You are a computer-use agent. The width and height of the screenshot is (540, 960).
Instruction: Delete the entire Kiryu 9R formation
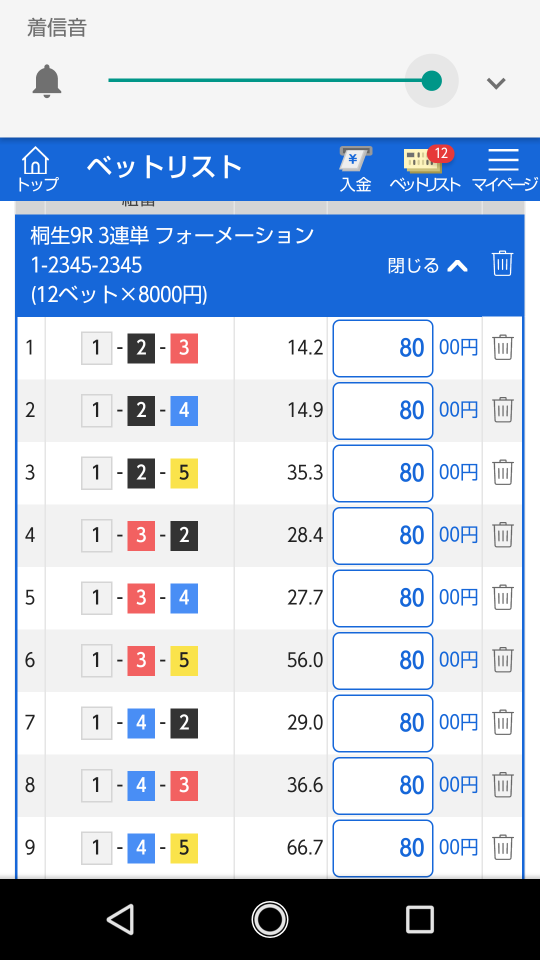click(x=502, y=264)
